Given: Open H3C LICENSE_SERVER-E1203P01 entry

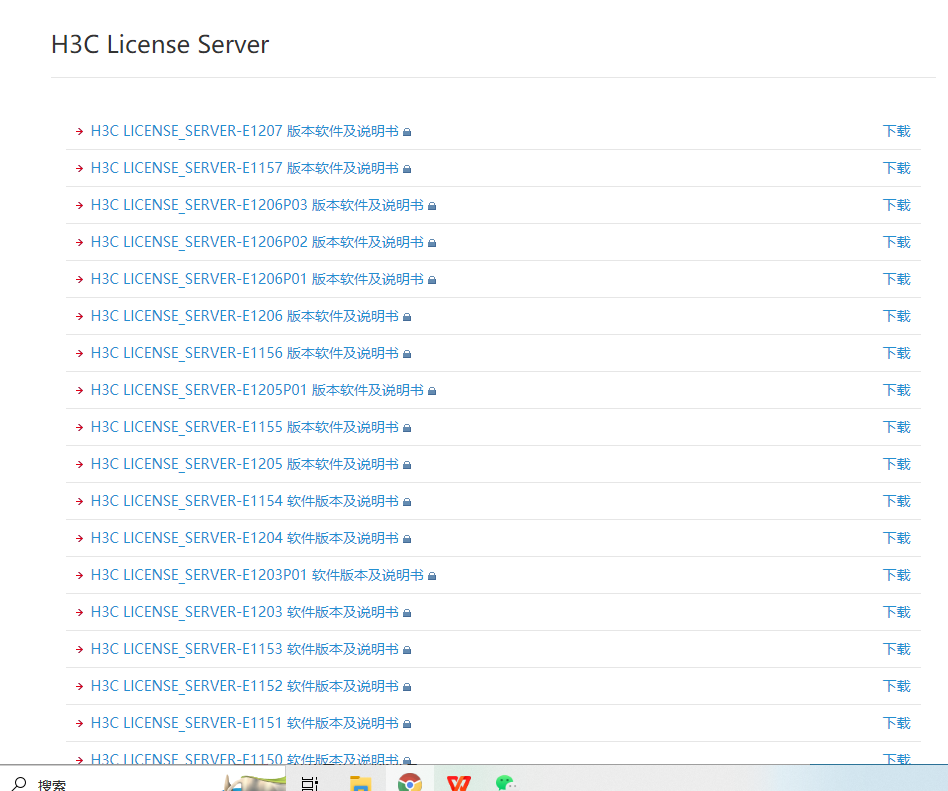Looking at the screenshot, I should 257,575.
